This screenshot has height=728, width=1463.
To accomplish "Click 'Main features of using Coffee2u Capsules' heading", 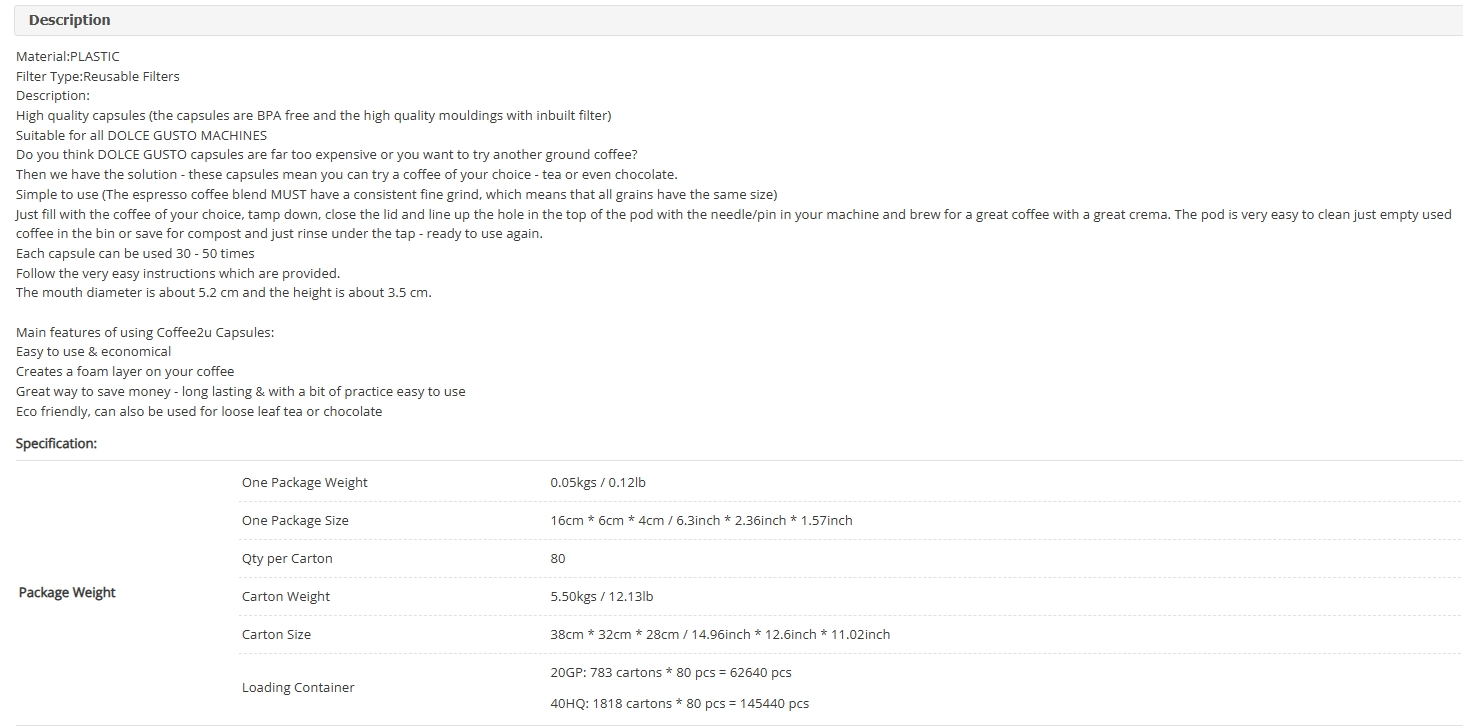I will pyautogui.click(x=145, y=332).
